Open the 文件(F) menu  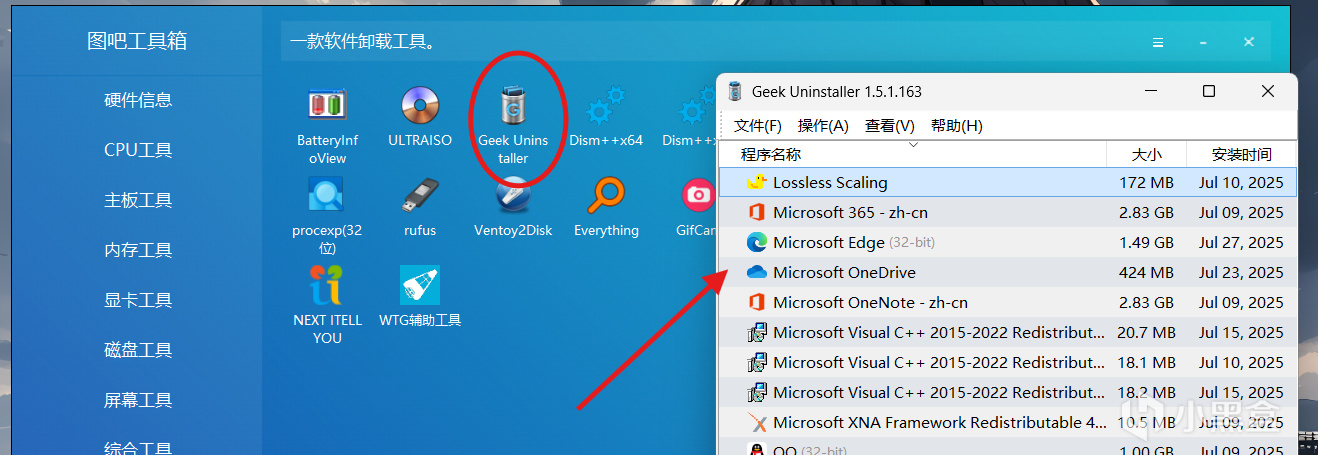(x=758, y=126)
